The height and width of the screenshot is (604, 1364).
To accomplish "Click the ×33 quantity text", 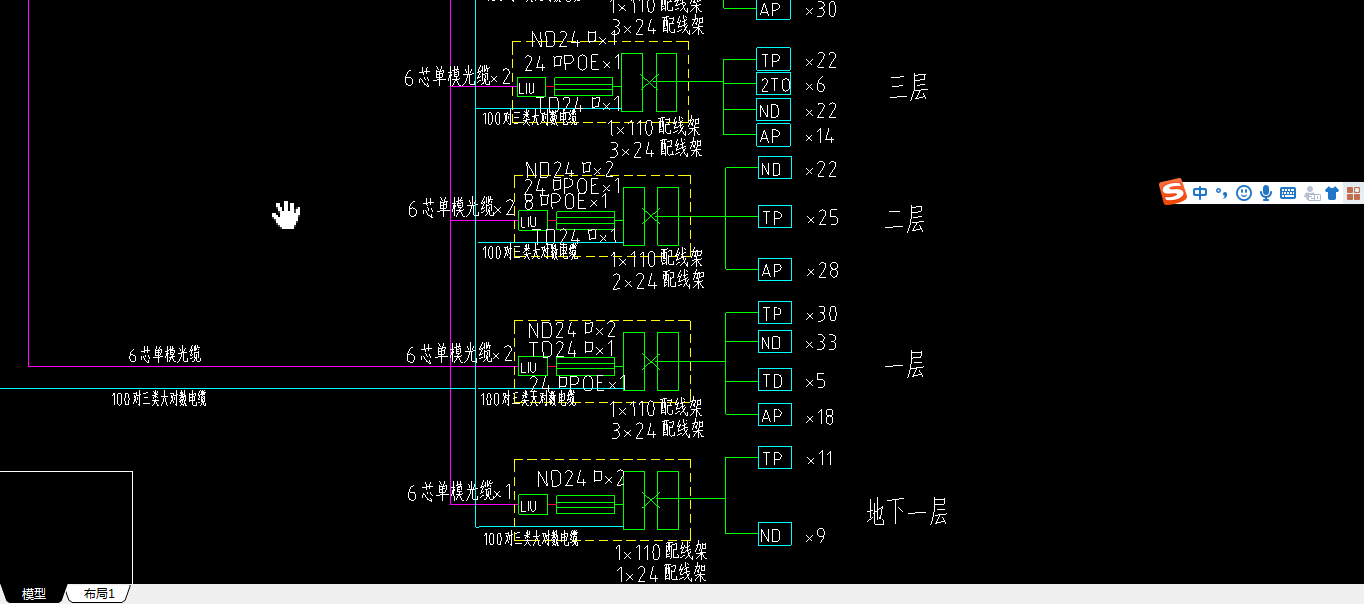I will pos(821,343).
